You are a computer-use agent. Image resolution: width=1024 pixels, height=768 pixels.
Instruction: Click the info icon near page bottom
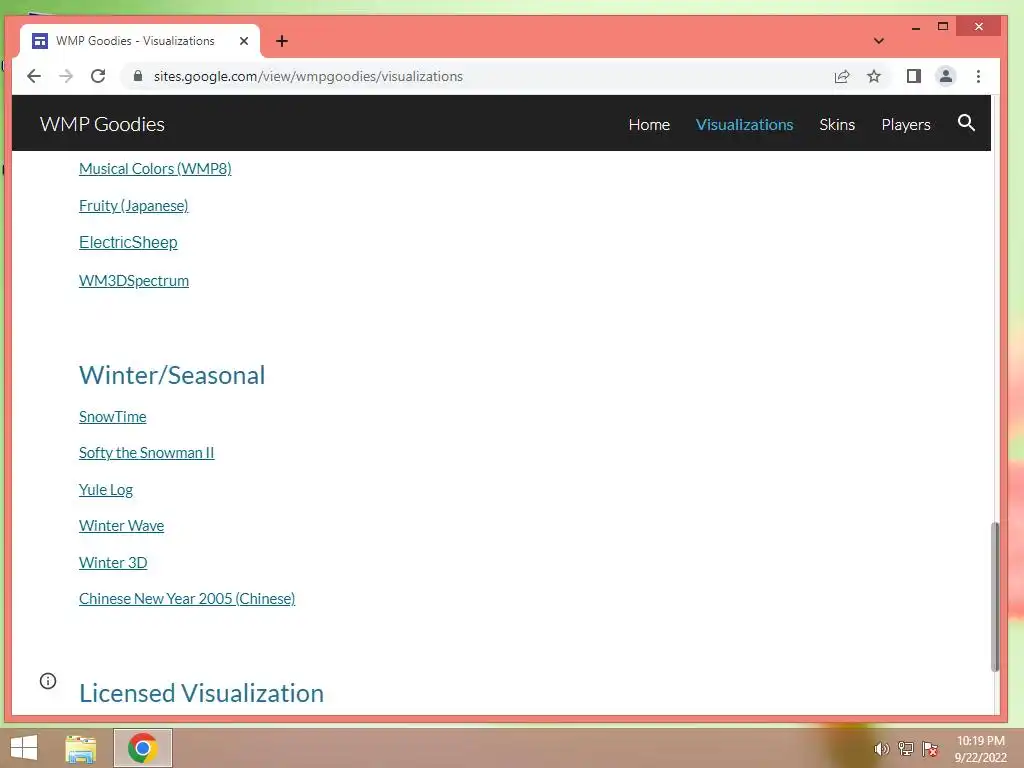click(48, 681)
